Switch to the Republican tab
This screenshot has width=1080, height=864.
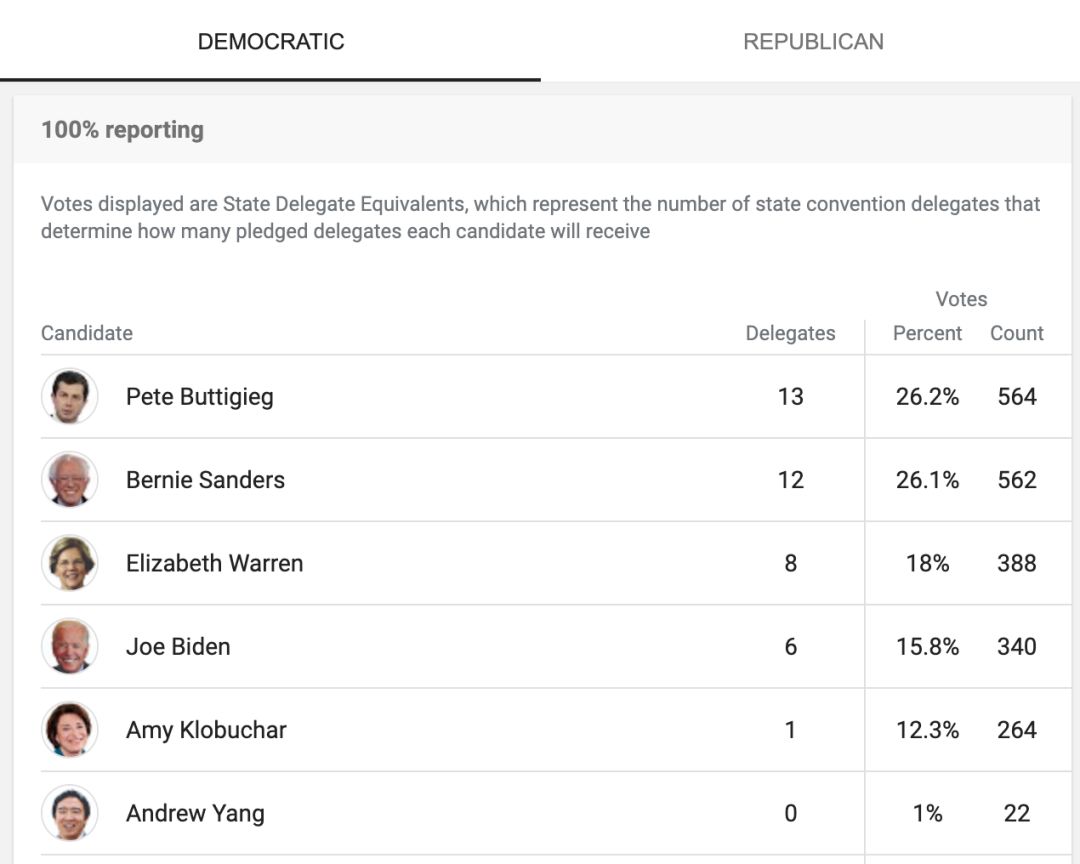tap(813, 41)
